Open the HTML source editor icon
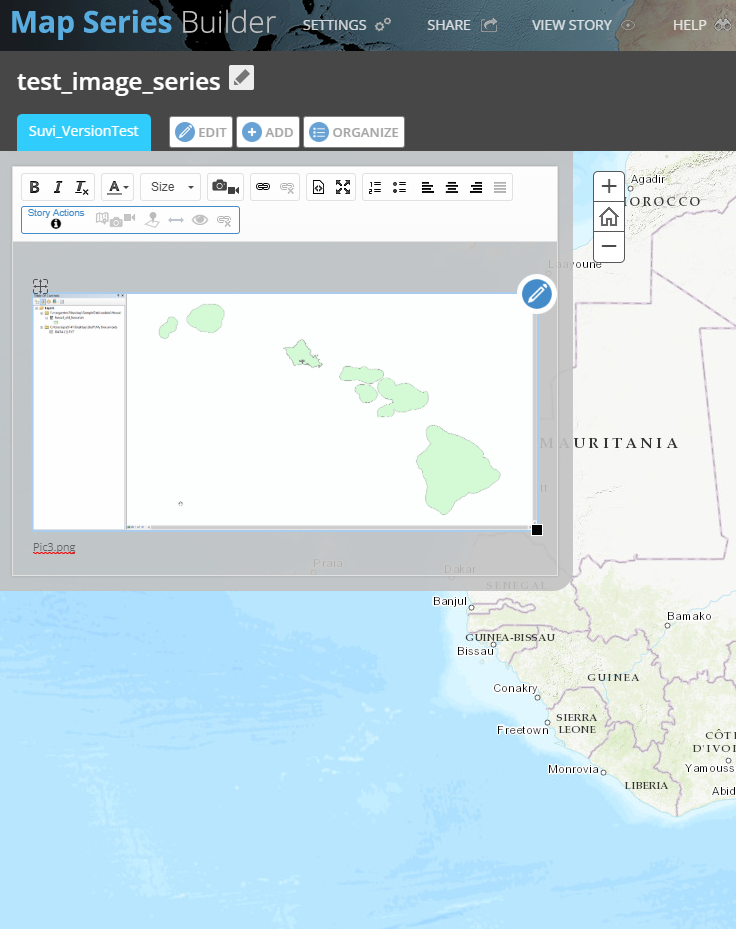 (318, 187)
